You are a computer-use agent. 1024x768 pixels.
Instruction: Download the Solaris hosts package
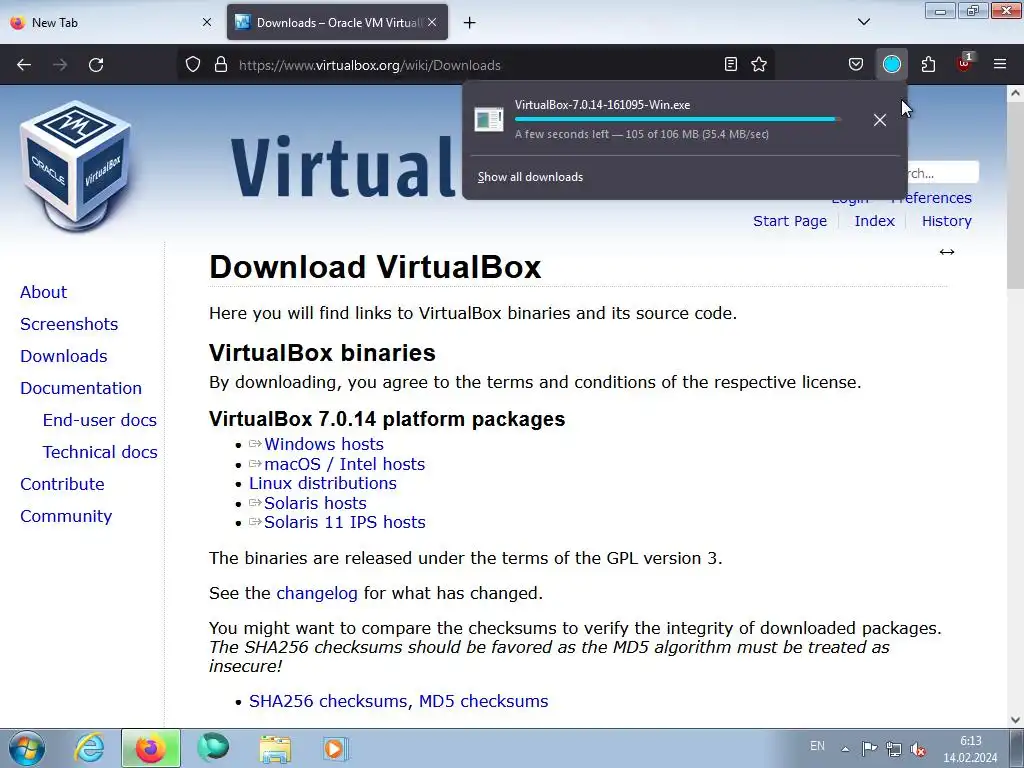click(315, 503)
